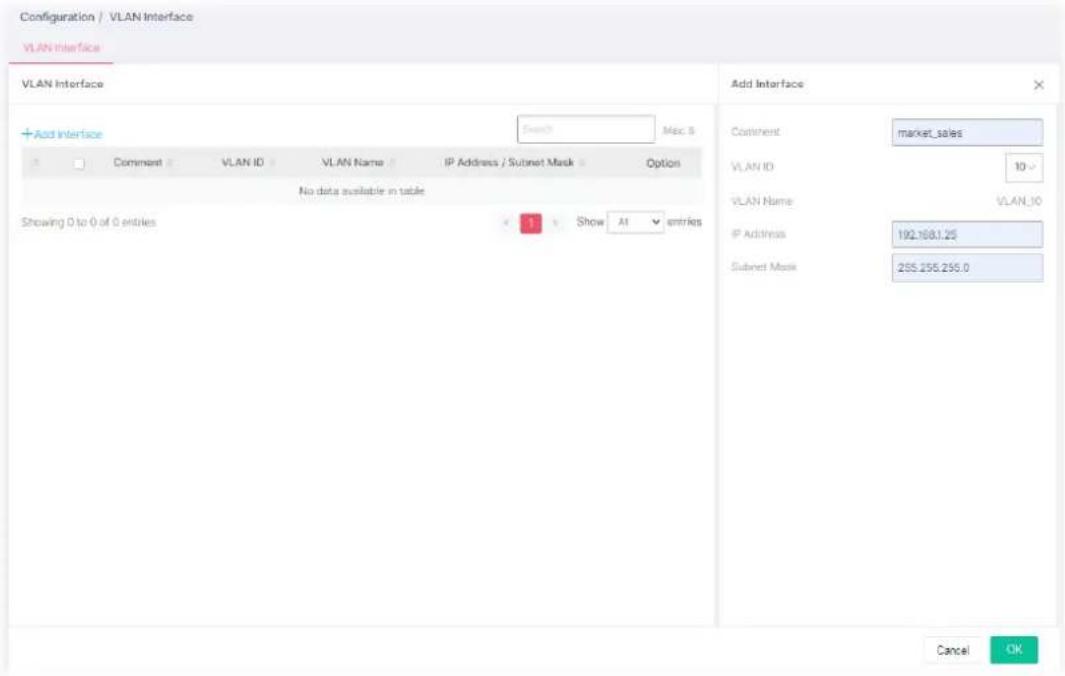Viewport: 1065px width, 676px height.
Task: Sort table by VLAN ID column
Action: (248, 163)
